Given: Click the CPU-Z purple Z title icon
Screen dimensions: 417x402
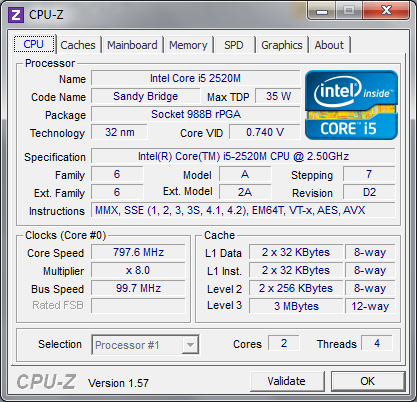Looking at the screenshot, I should (16, 15).
